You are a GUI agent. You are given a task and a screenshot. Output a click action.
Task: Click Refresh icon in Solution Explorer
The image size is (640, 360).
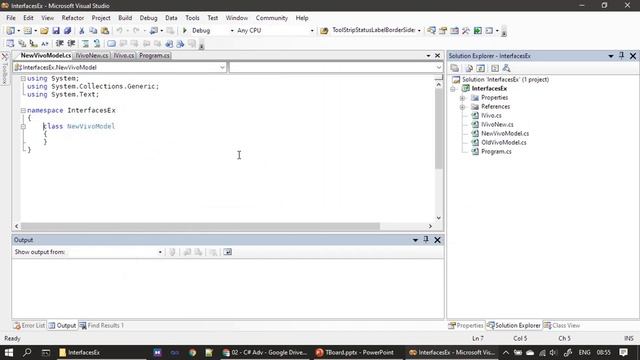coord(480,68)
